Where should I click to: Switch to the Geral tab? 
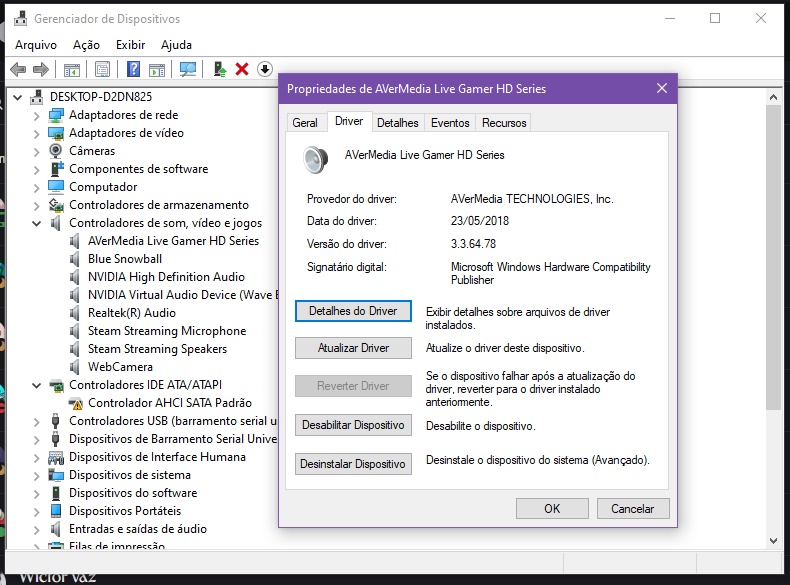pyautogui.click(x=305, y=123)
